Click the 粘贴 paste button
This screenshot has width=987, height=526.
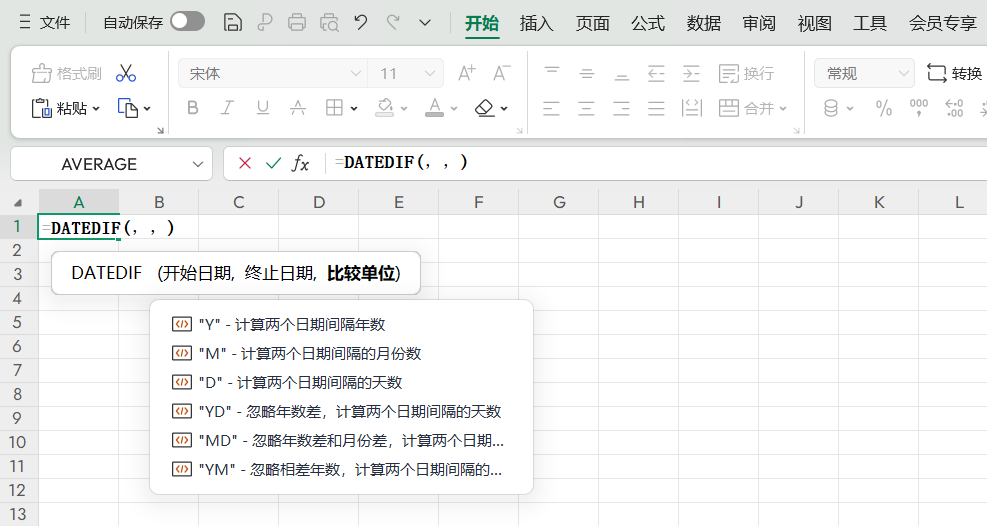68,108
